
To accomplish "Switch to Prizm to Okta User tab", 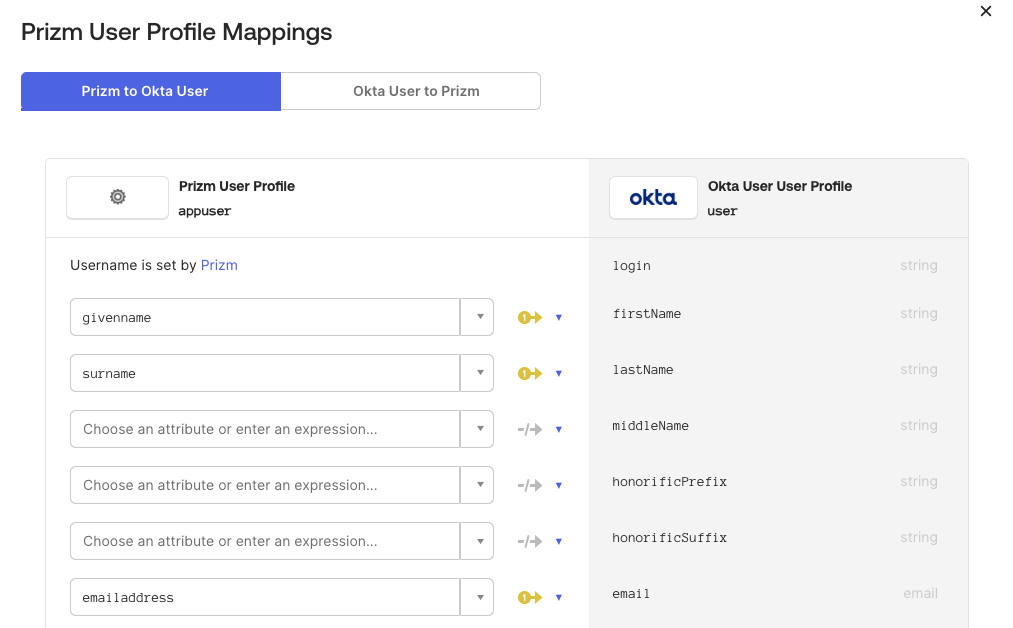I will click(151, 91).
